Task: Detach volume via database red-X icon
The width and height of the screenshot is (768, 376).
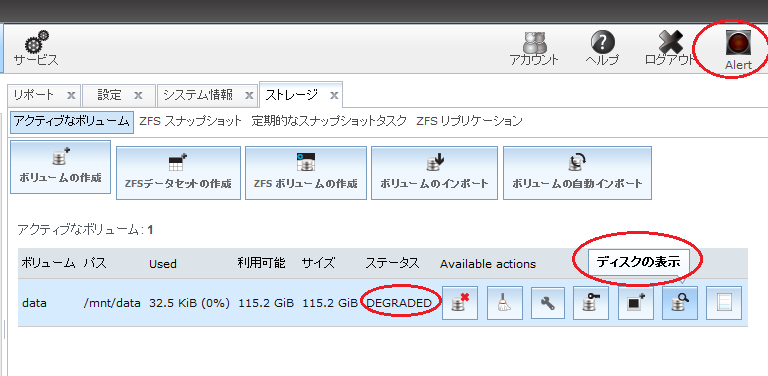Action: click(459, 304)
